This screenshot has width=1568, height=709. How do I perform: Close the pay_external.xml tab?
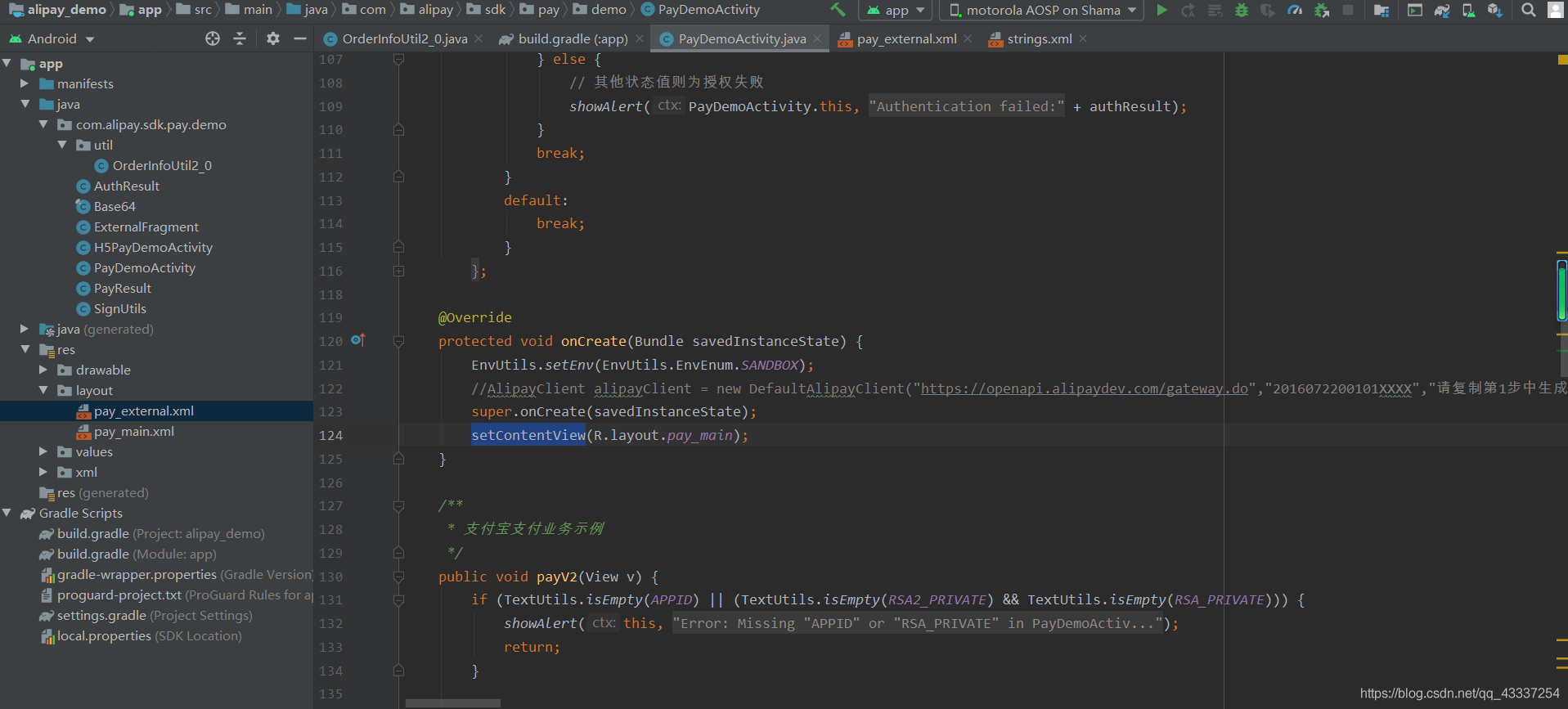[x=968, y=38]
